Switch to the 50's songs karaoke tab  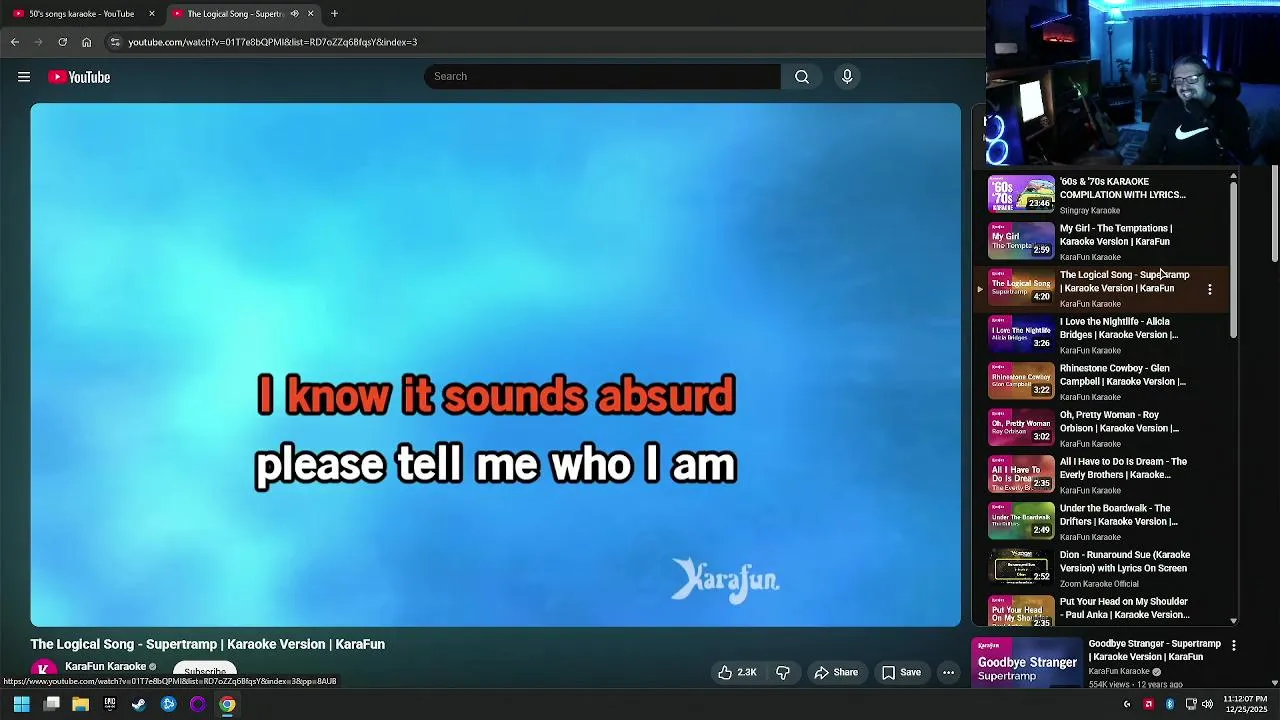pyautogui.click(x=82, y=14)
